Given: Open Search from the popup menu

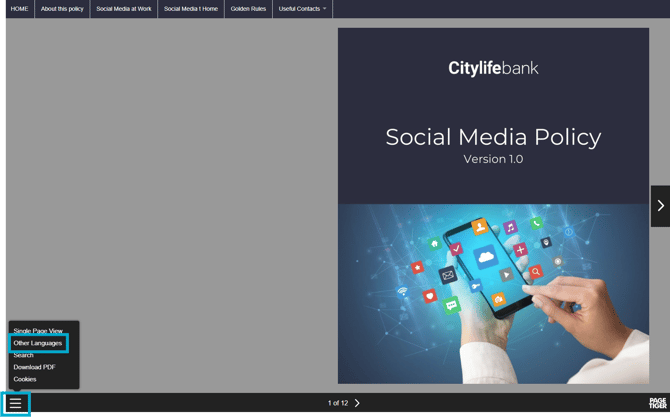Looking at the screenshot, I should [24, 355].
